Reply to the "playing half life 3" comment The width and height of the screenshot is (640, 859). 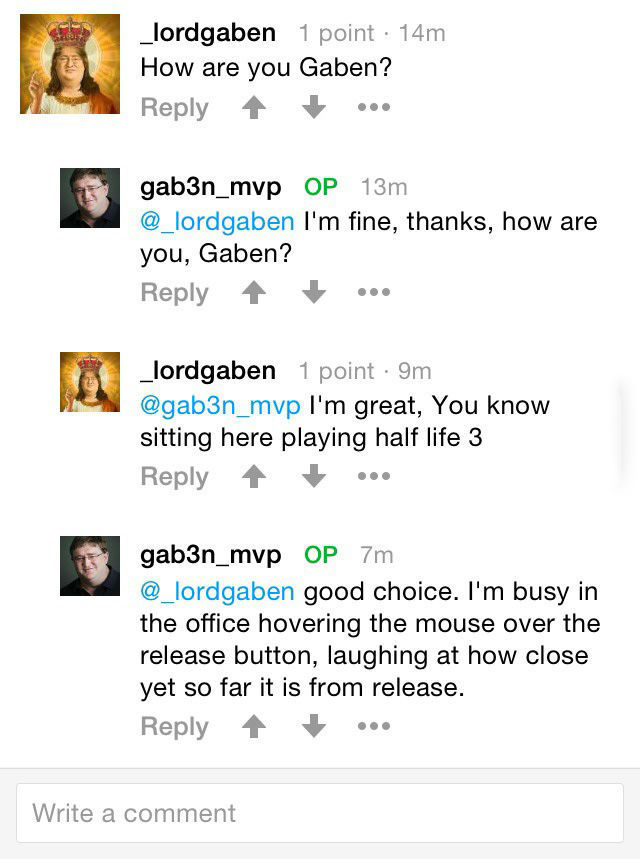click(x=174, y=477)
